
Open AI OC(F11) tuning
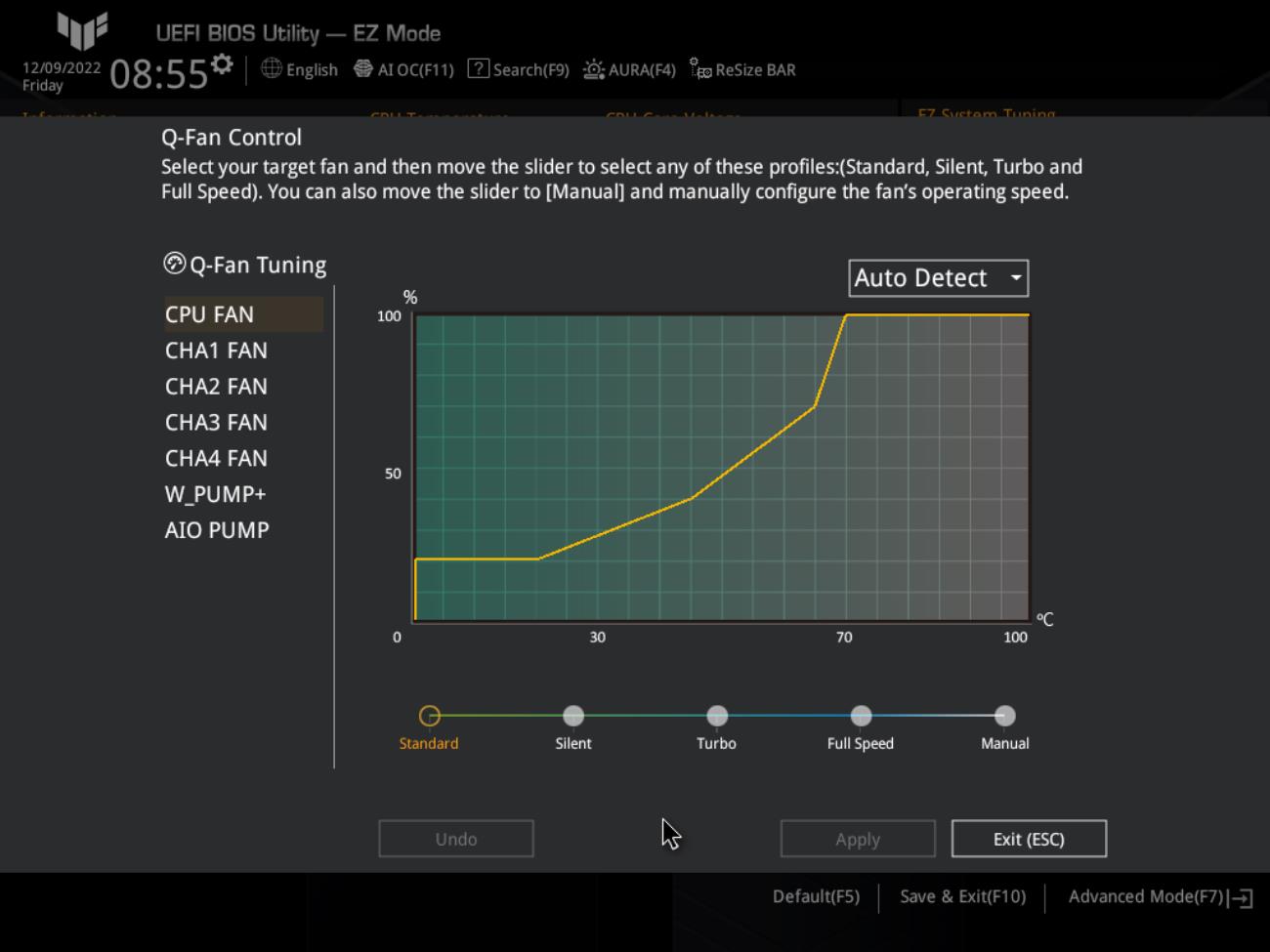[x=403, y=69]
